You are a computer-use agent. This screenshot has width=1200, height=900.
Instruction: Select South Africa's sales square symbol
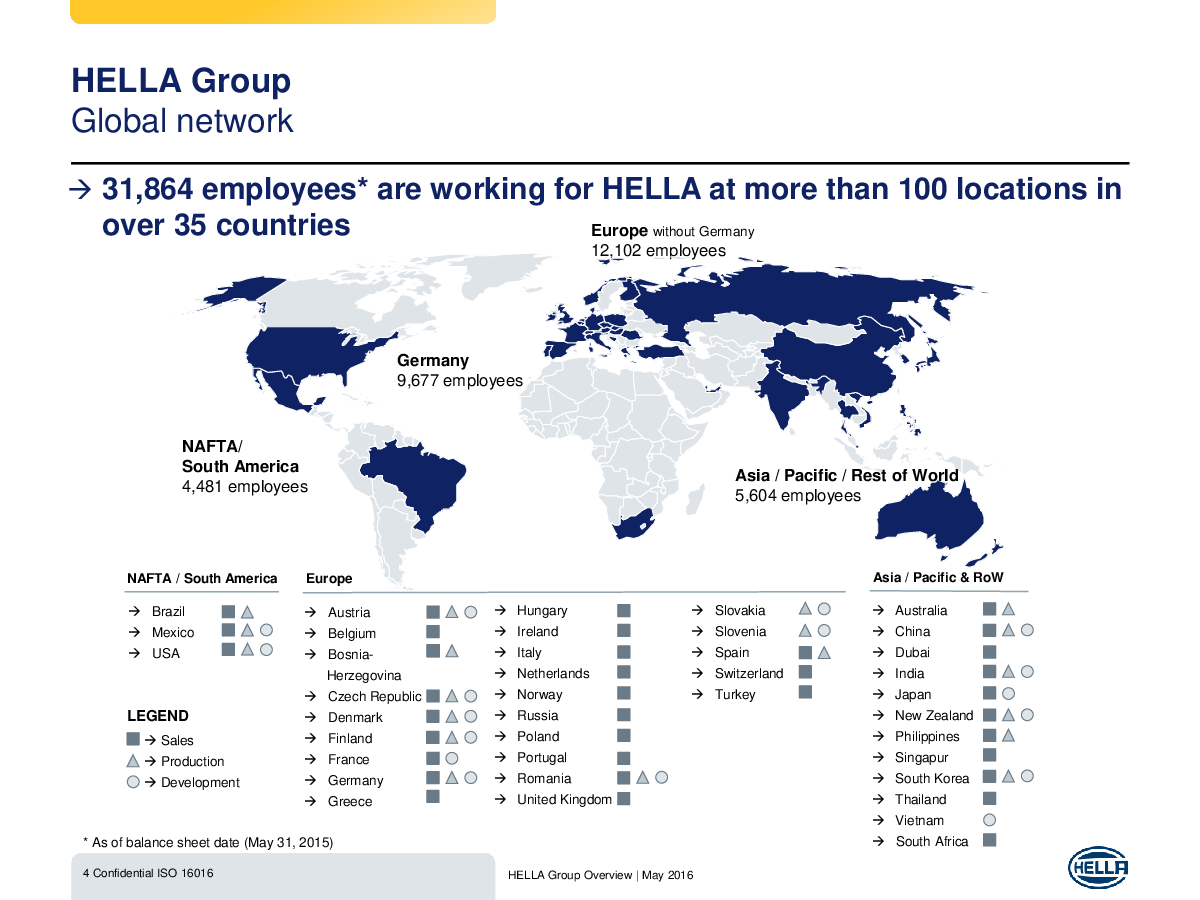click(x=990, y=840)
